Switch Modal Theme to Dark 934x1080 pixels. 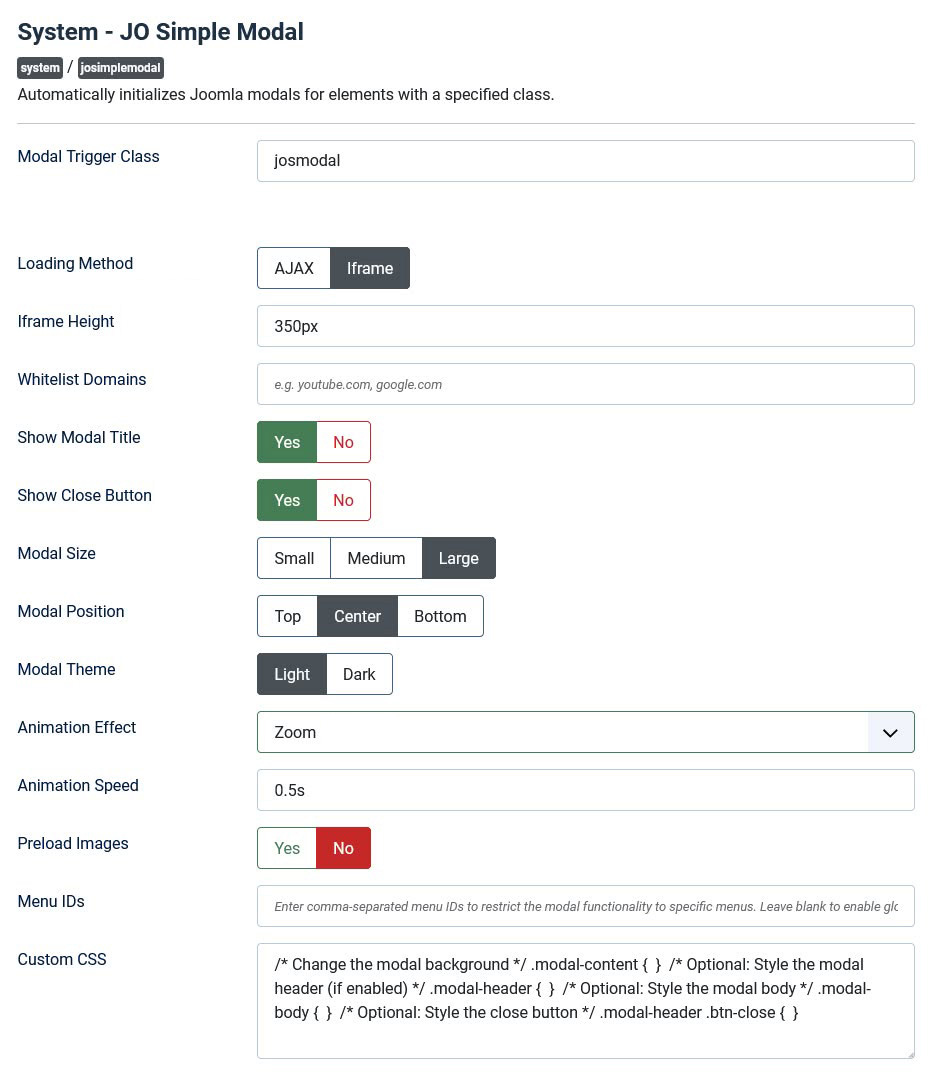coord(359,674)
